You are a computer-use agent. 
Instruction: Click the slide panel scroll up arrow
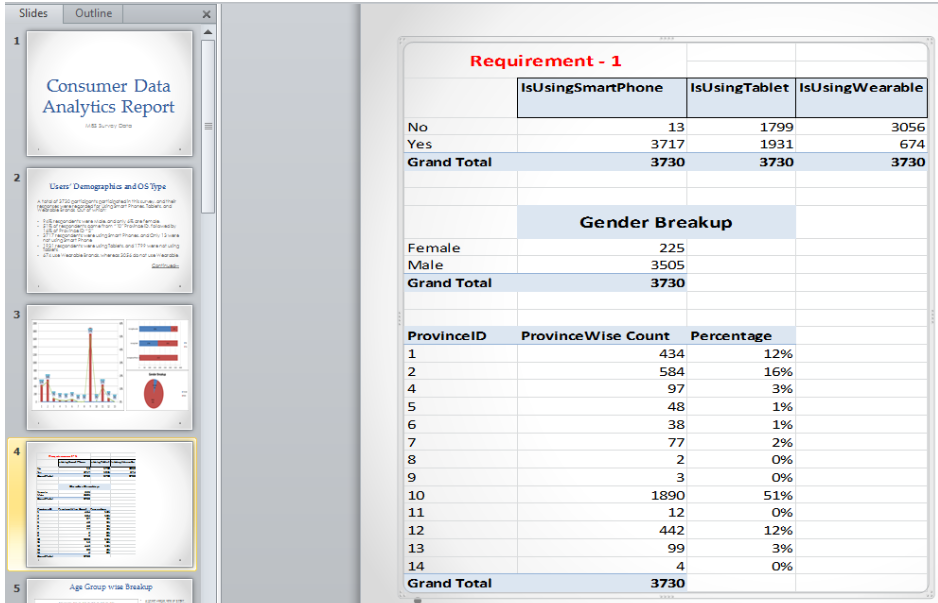click(x=208, y=32)
